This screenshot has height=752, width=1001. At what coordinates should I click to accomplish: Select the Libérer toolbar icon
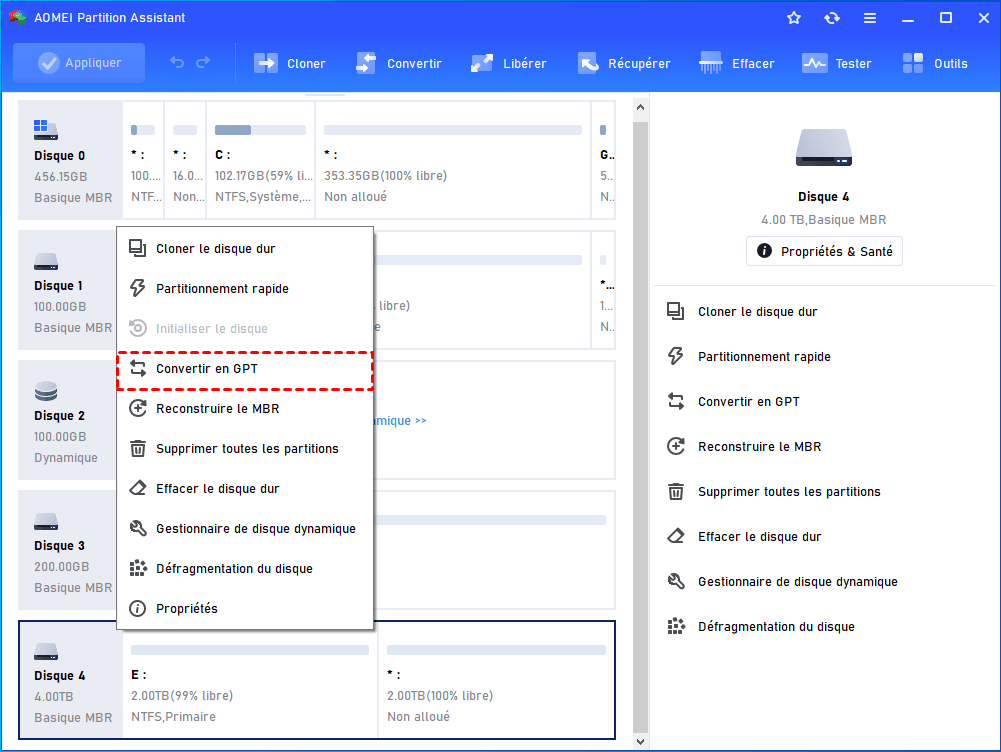[x=482, y=63]
